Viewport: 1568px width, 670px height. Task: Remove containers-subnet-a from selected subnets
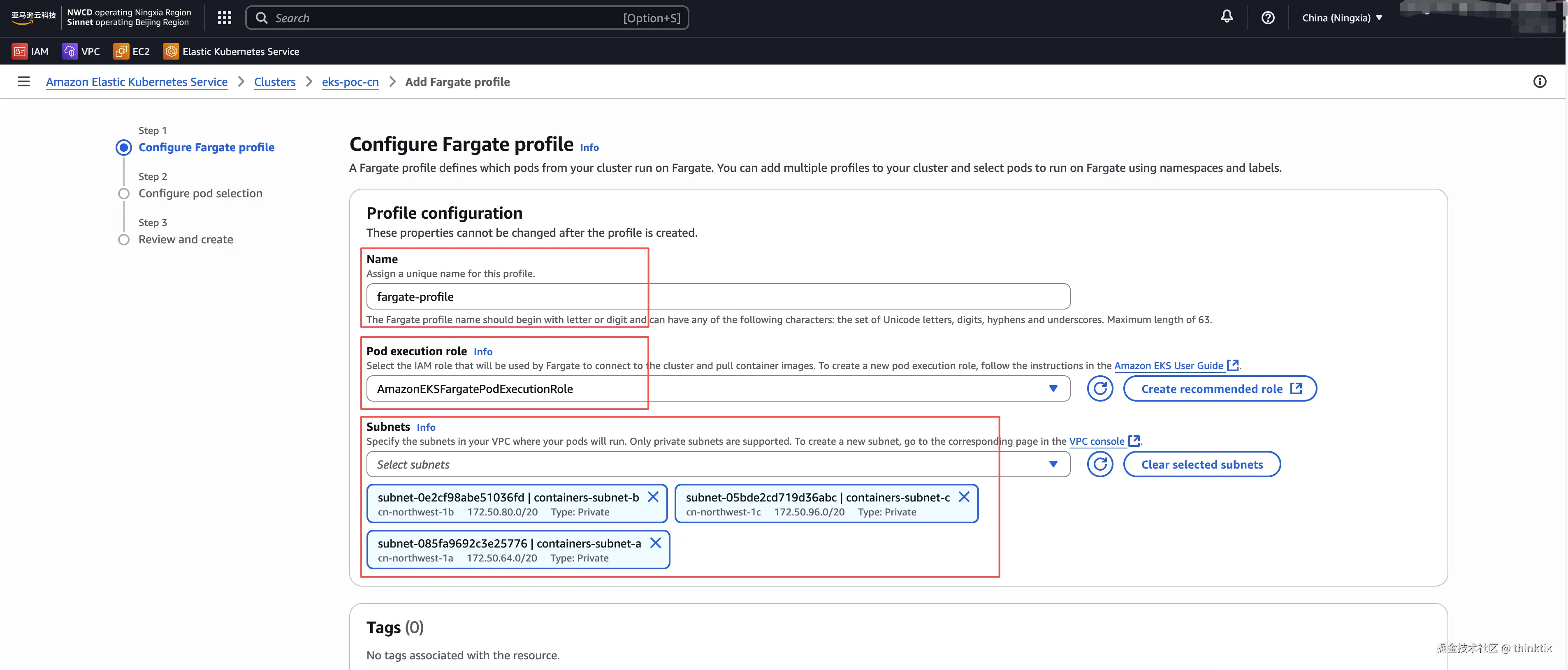[655, 543]
